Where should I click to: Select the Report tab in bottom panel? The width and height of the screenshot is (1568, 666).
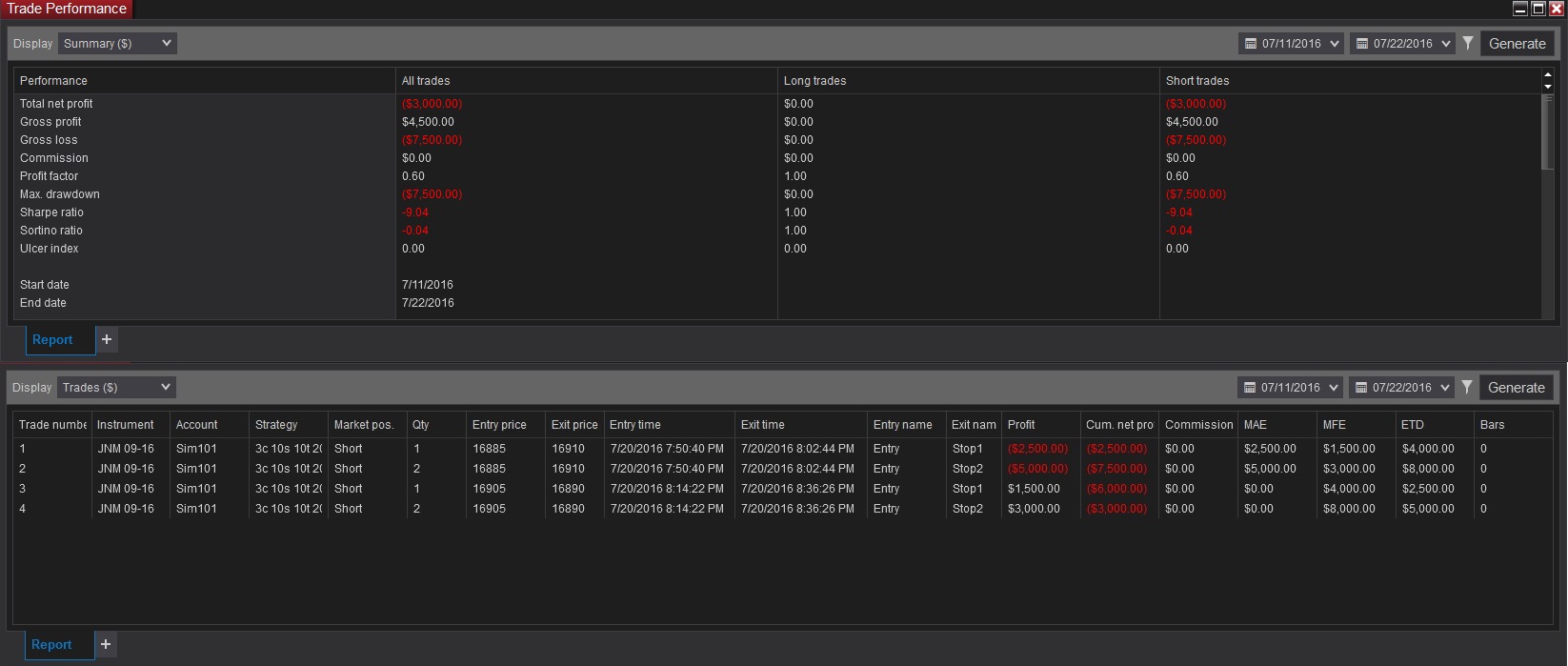[x=51, y=644]
